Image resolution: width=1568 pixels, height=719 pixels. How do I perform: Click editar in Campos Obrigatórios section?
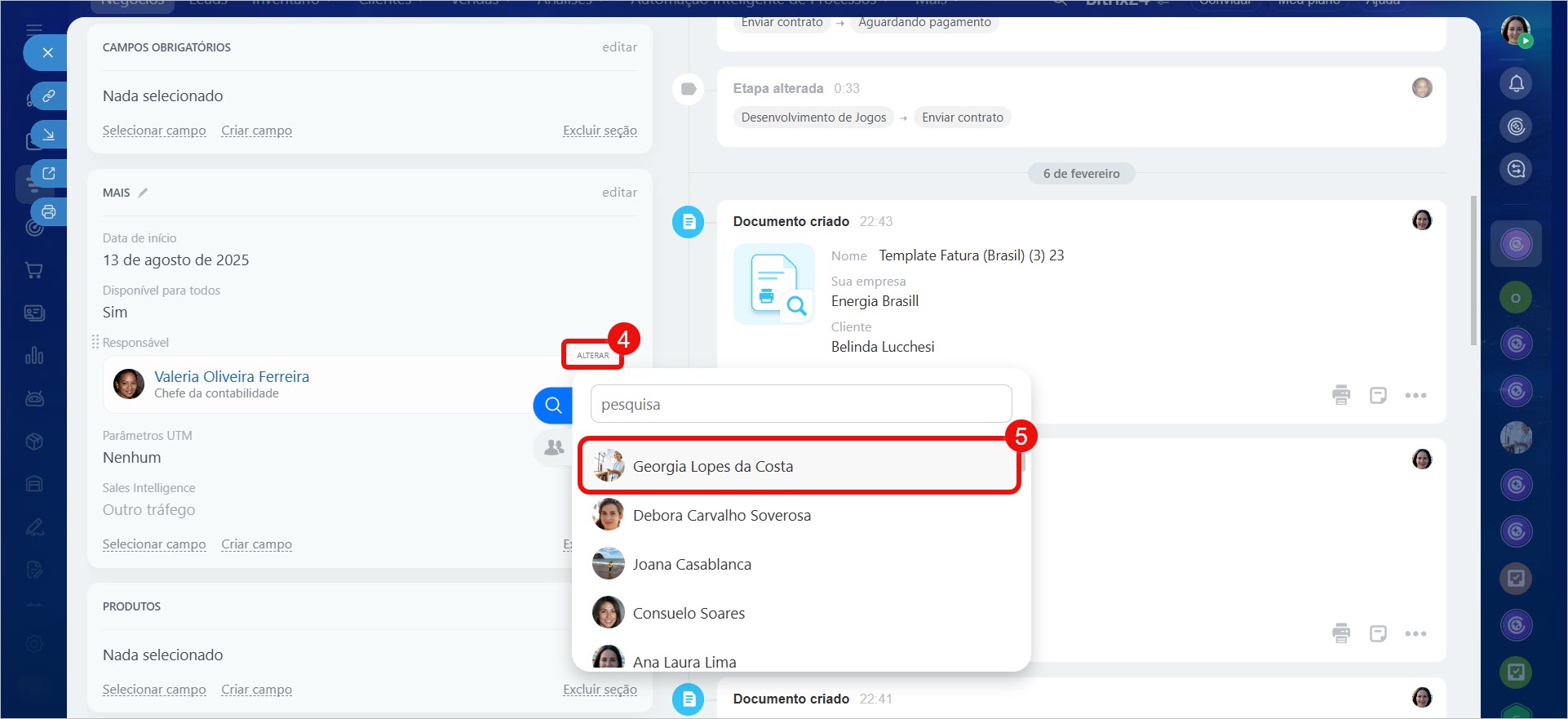click(619, 47)
